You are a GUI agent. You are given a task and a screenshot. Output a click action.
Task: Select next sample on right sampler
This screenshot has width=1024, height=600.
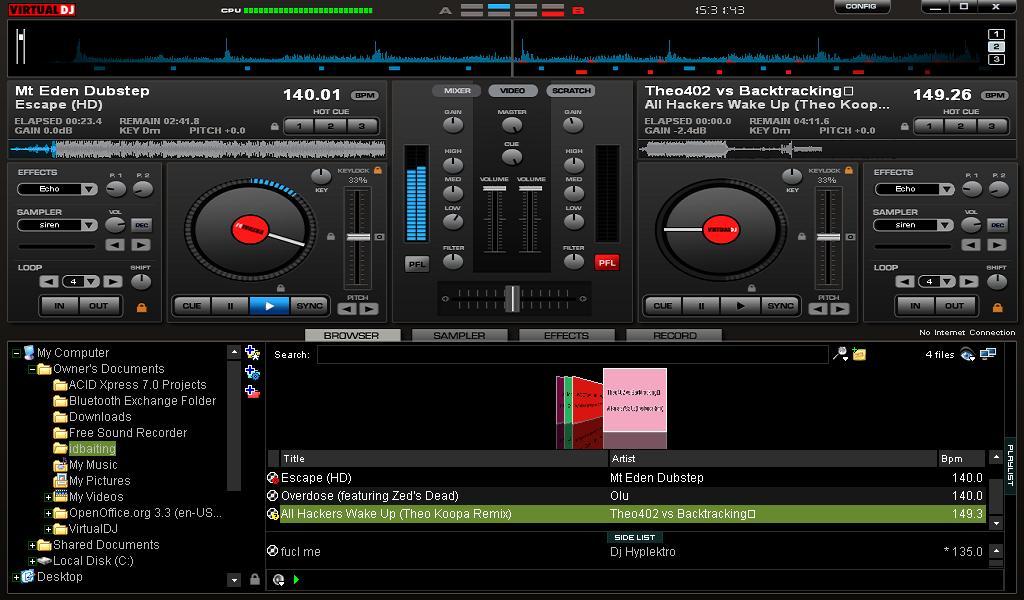(x=997, y=245)
